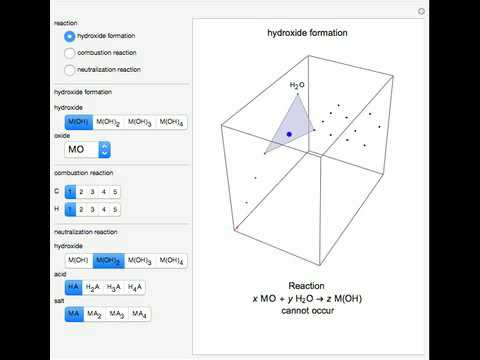The width and height of the screenshot is (480, 360).
Task: Select acid H2A
Action: point(93,287)
